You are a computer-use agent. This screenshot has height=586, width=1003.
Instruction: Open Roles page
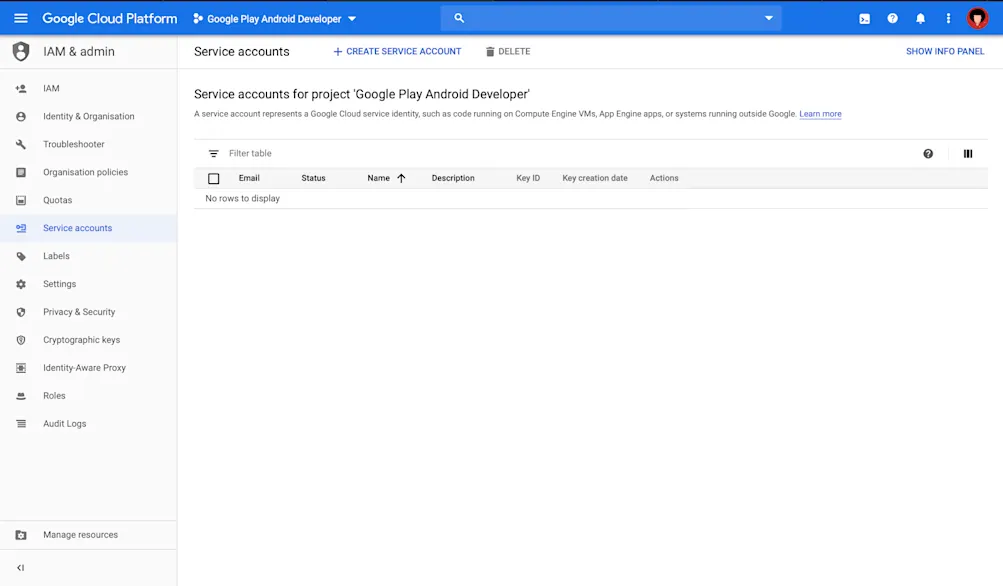coord(54,395)
